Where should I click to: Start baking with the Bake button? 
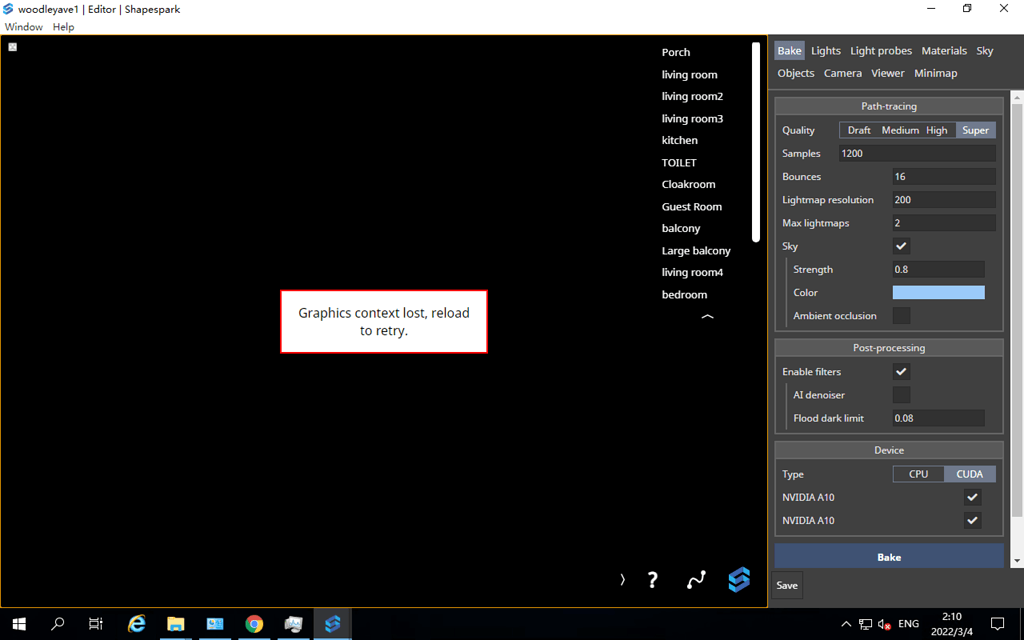click(888, 556)
